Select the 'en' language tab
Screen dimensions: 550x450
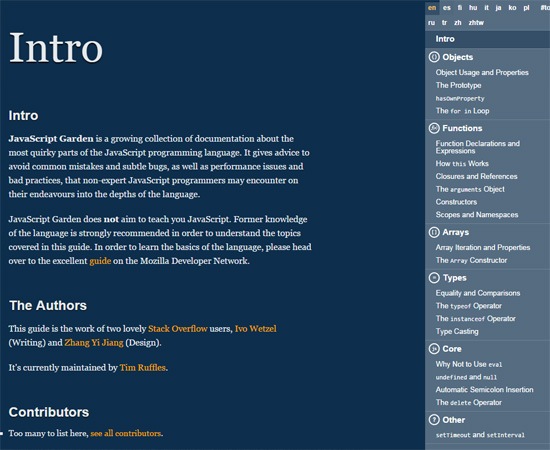click(x=432, y=8)
